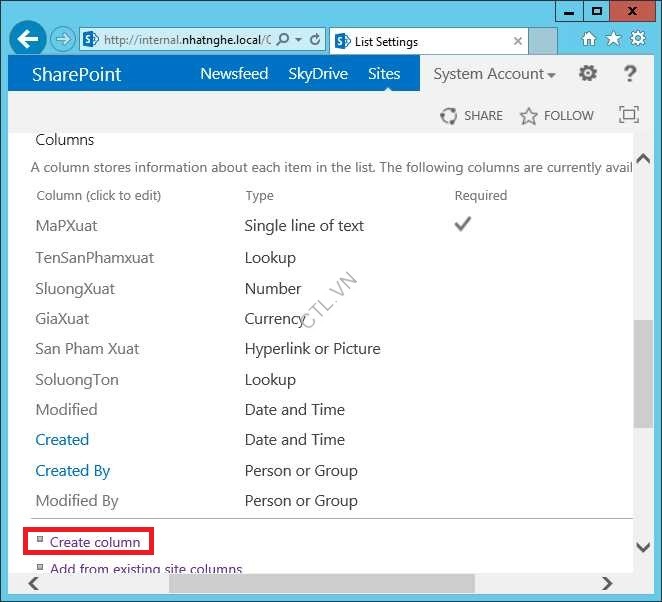
Task: Click the SharePoint help question mark
Action: 629,74
